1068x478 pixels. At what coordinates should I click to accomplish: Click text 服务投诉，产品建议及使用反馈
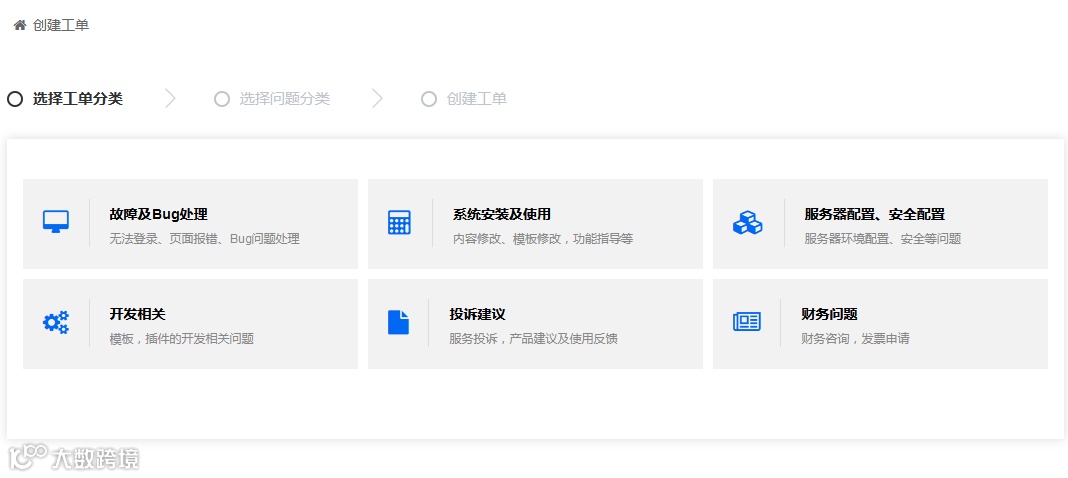533,338
